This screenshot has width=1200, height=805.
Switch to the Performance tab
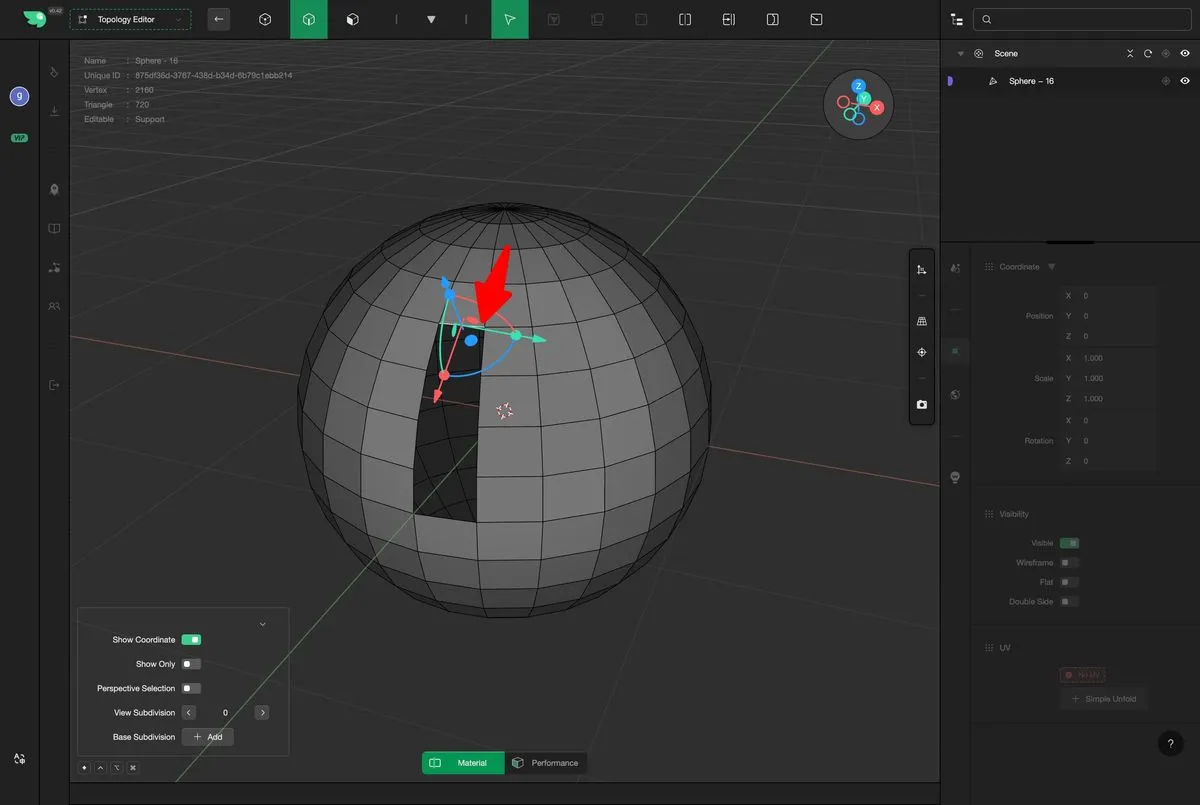(x=545, y=763)
